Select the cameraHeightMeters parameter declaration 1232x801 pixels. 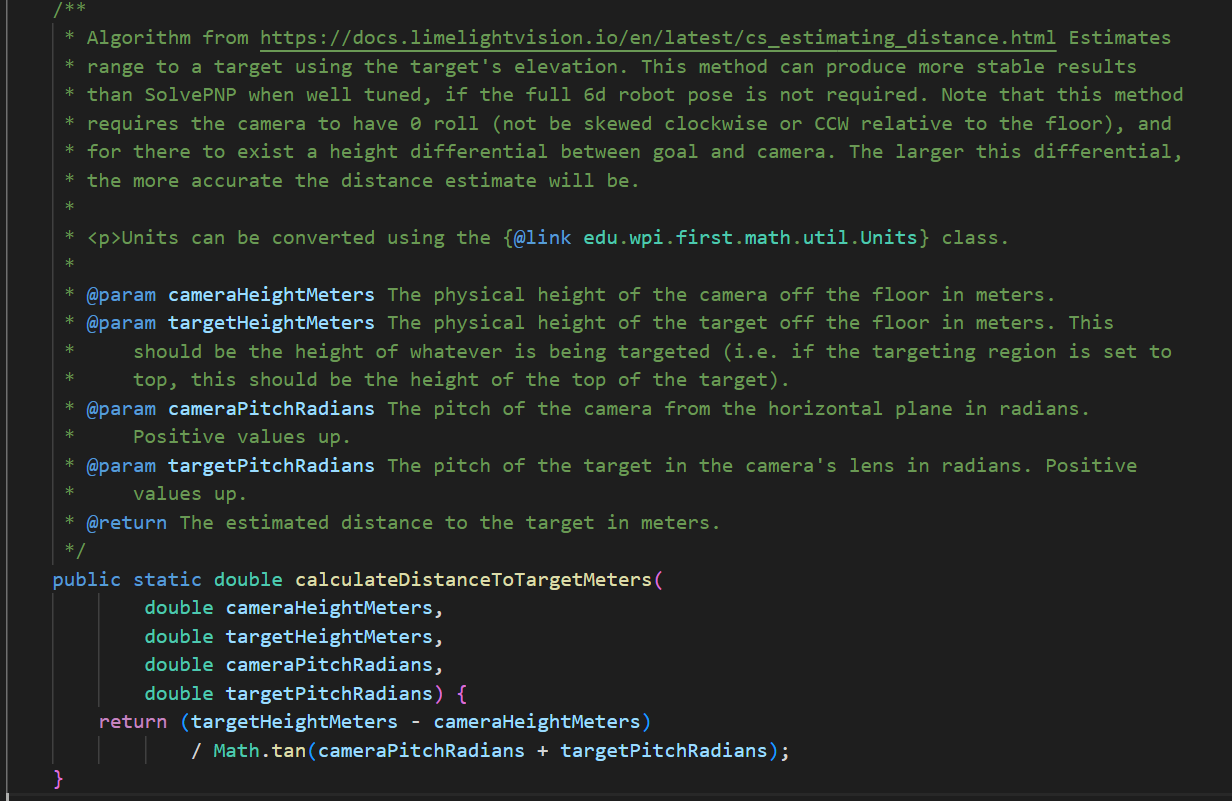click(293, 607)
